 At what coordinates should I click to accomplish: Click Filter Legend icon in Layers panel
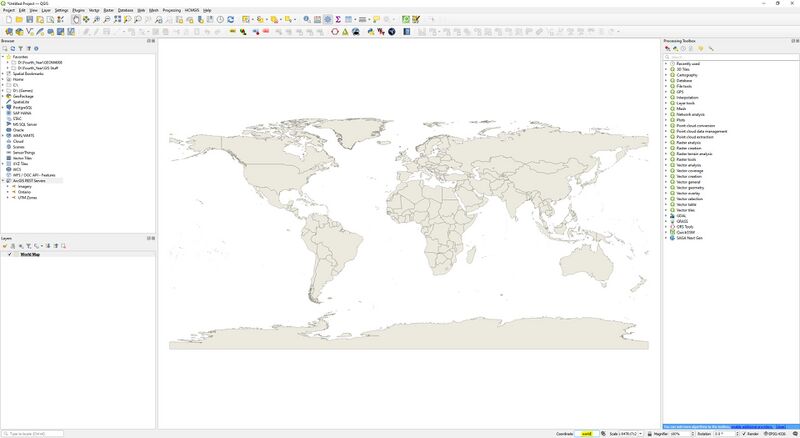(29, 246)
